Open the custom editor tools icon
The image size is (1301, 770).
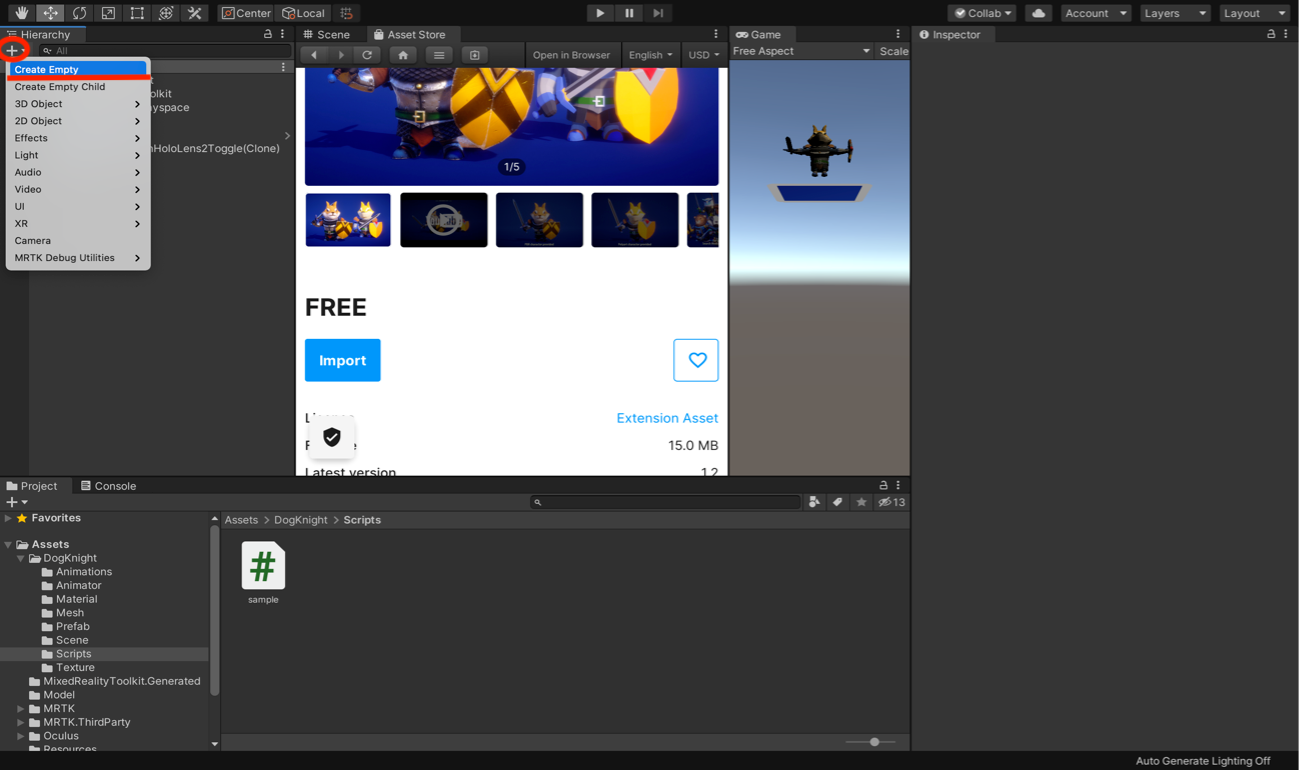pyautogui.click(x=195, y=13)
